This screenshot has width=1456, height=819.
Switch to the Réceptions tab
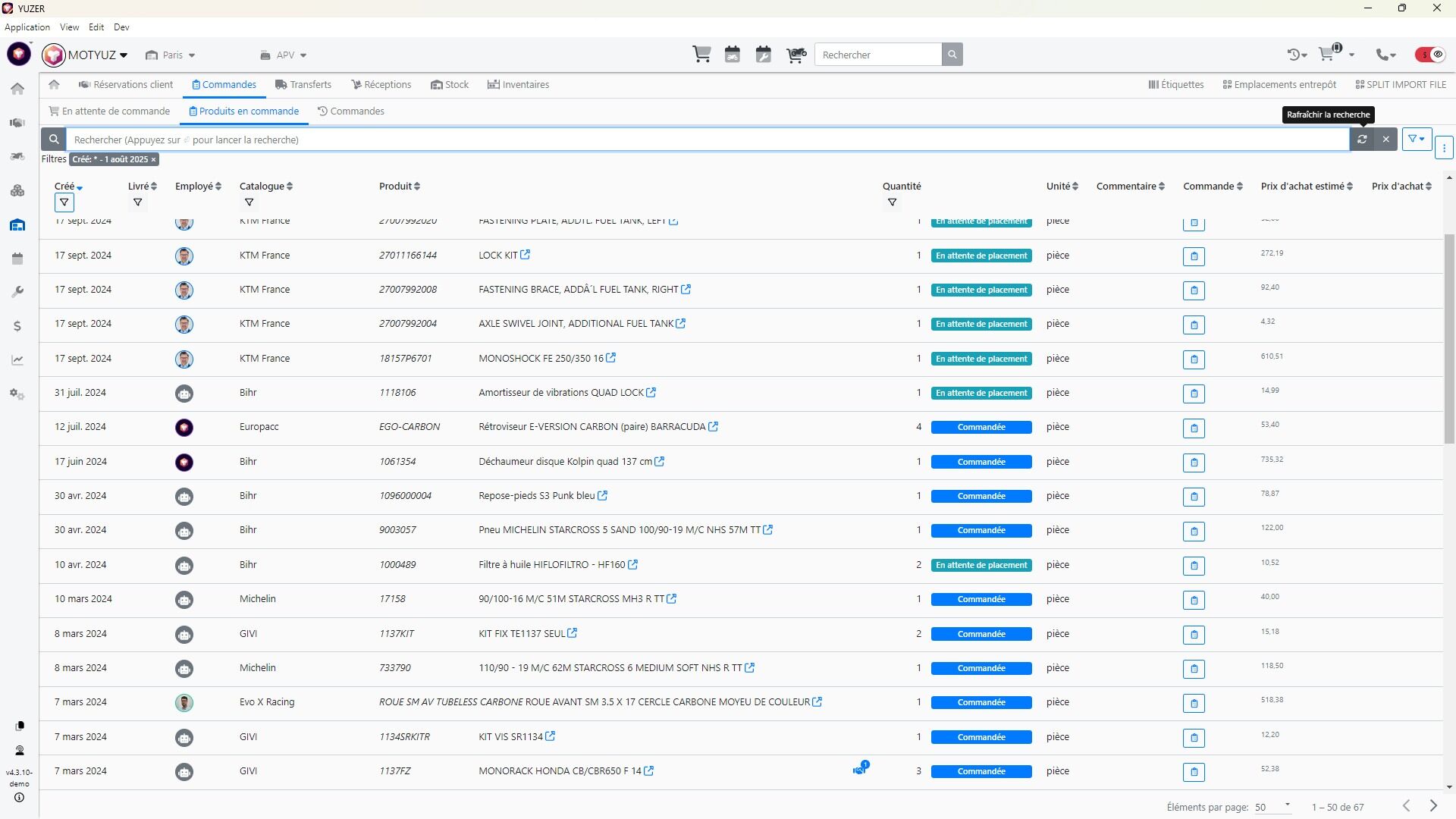[381, 85]
